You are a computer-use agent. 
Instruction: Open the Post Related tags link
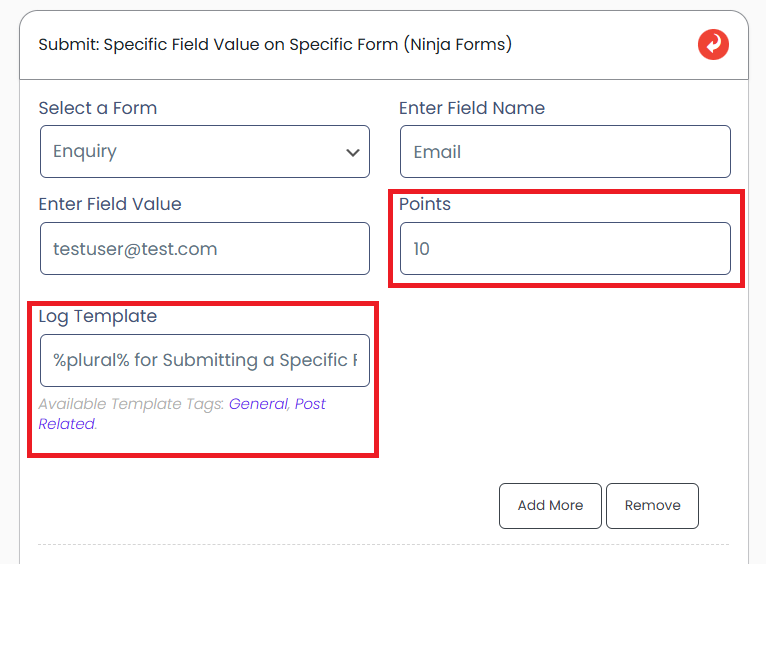[310, 404]
